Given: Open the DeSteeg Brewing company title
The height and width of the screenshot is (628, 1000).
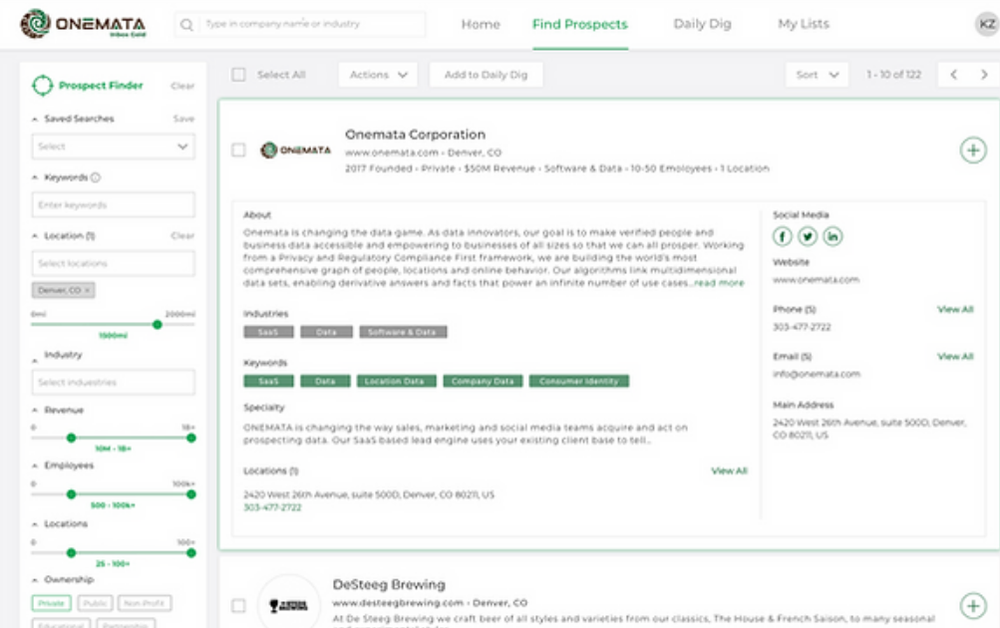Looking at the screenshot, I should tap(389, 585).
